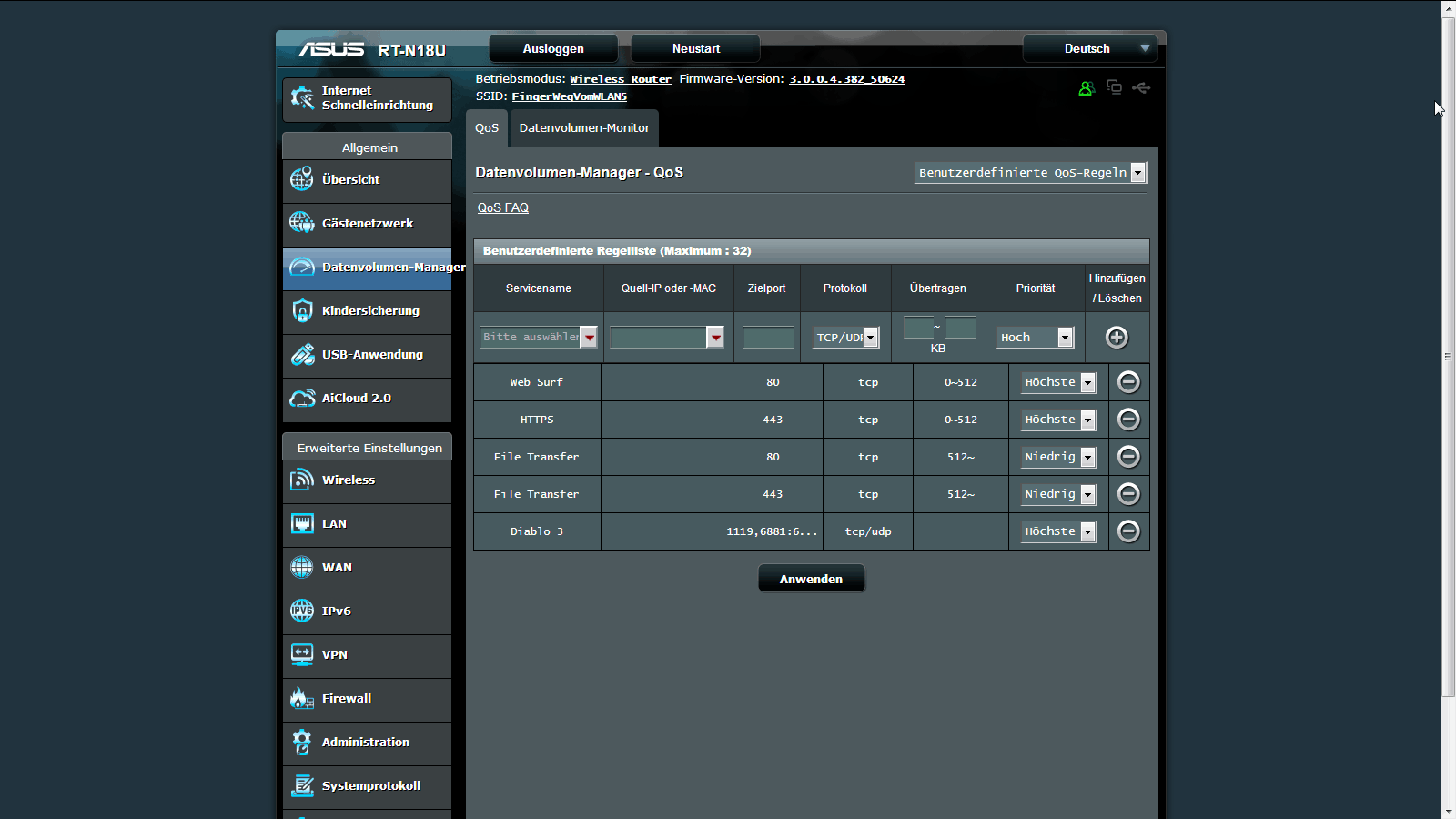
Task: Open Internet Schnelleinrichtung wizard icon
Action: [x=302, y=97]
